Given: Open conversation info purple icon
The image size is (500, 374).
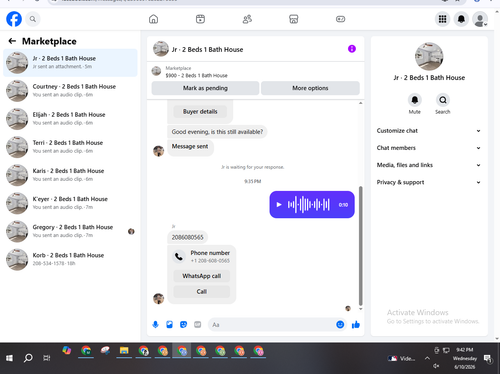Looking at the screenshot, I should coord(352,49).
